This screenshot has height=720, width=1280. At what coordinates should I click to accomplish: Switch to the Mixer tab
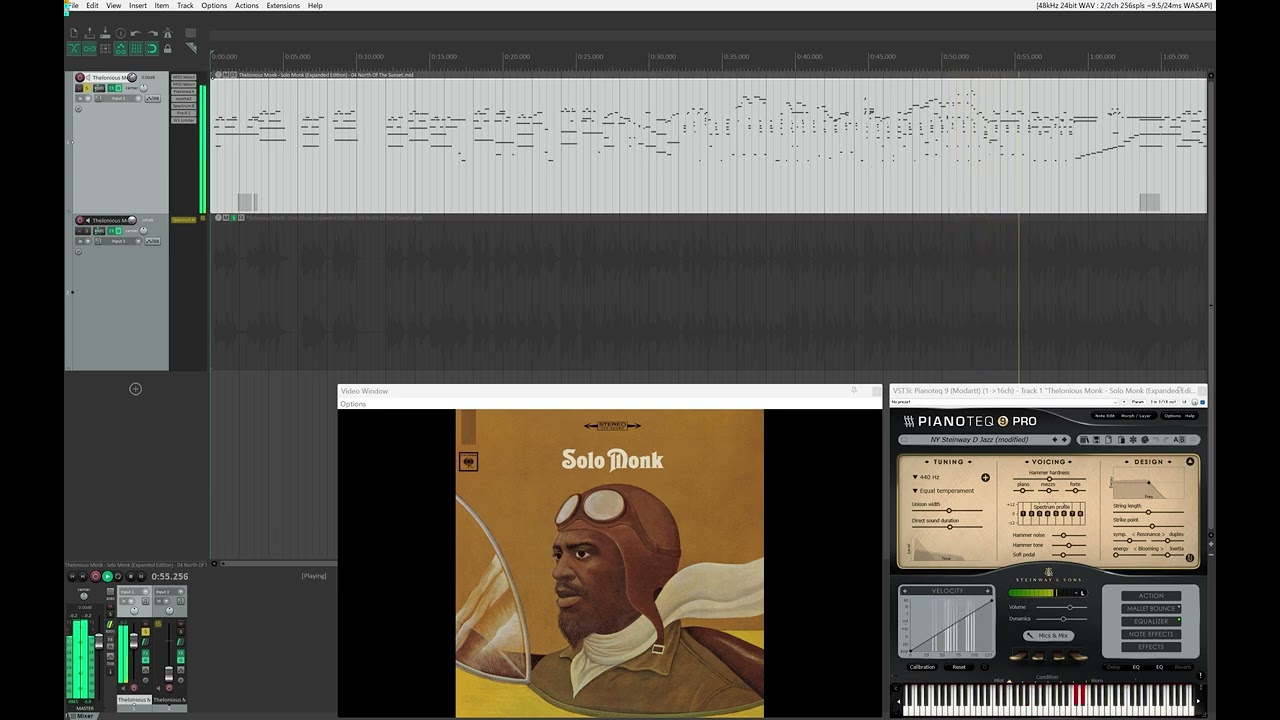85,715
